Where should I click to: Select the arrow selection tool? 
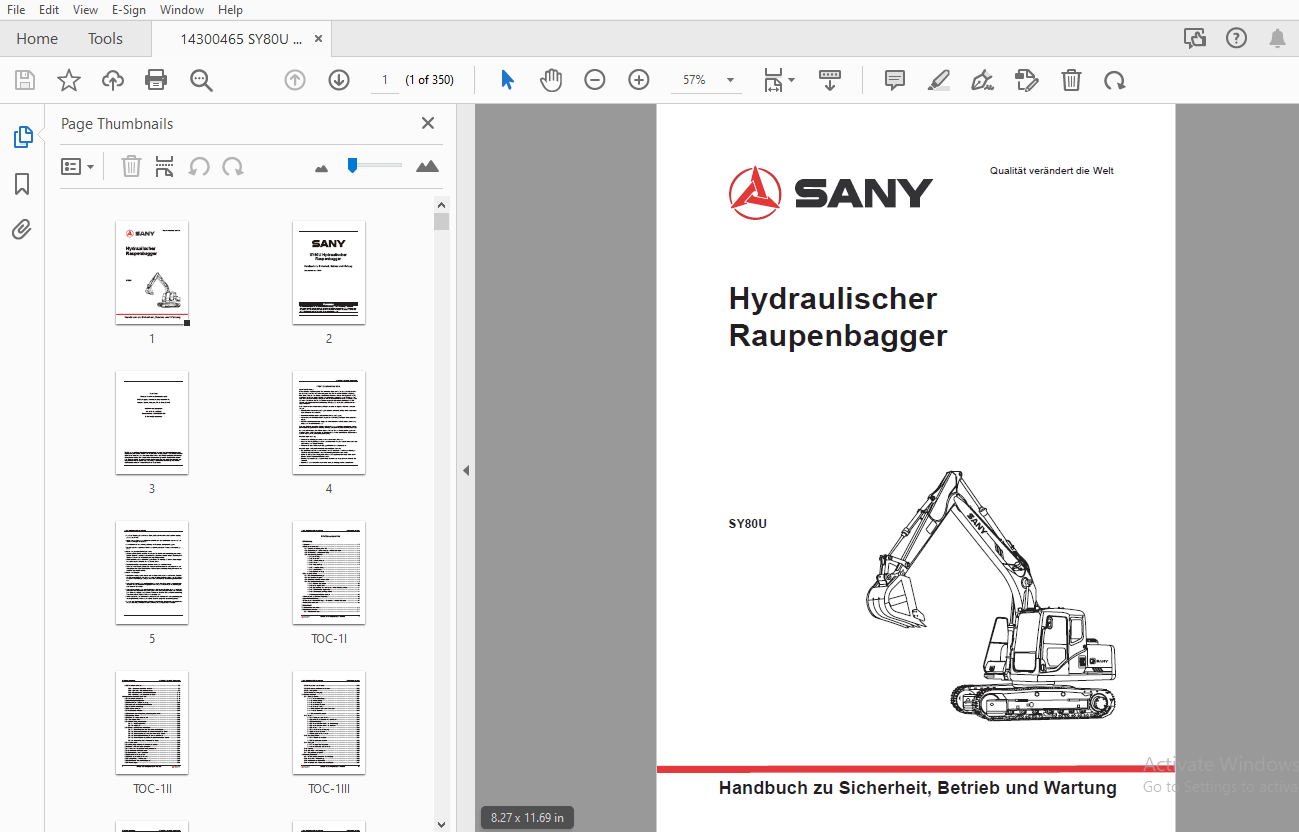507,80
